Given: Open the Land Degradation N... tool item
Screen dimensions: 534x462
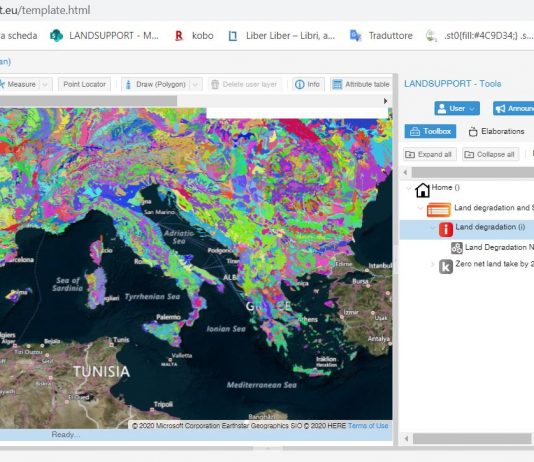Looking at the screenshot, I should coord(499,248).
